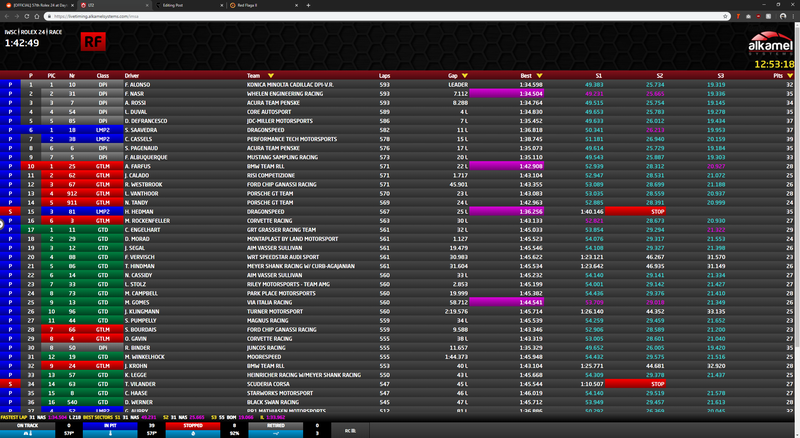Click the red STOP cell in Vilander's row
Viewport: 800px width, 438px height.
click(635, 384)
